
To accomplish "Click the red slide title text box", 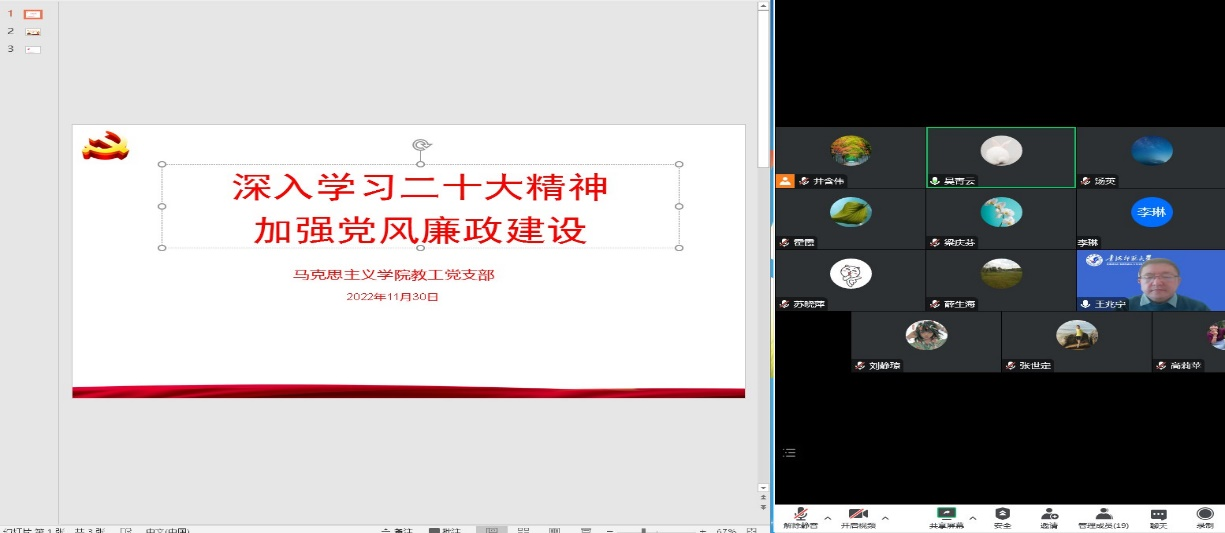I will (420, 207).
